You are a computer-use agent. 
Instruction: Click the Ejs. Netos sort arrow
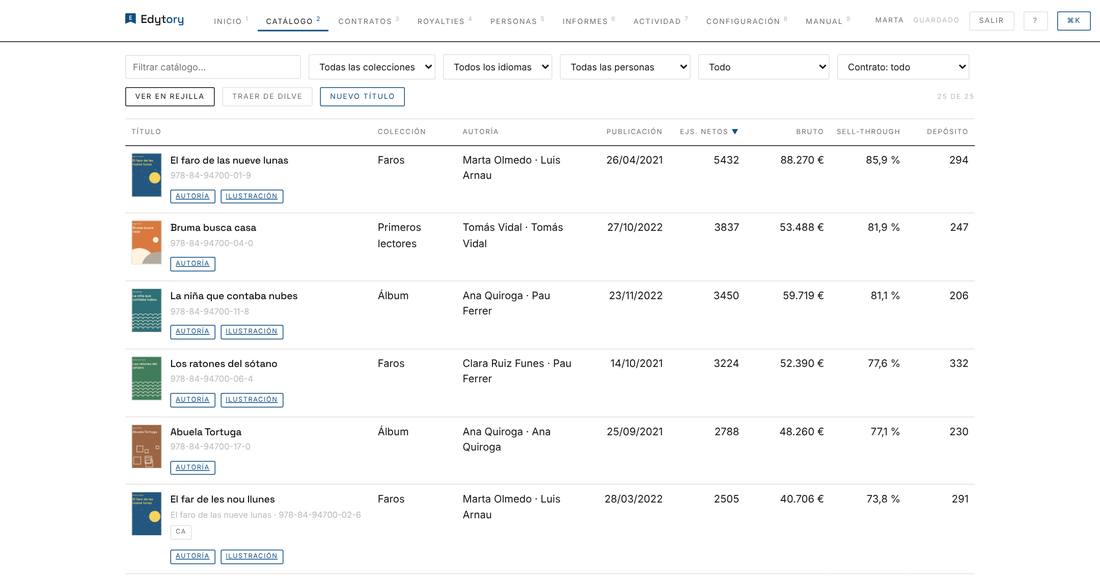(735, 131)
